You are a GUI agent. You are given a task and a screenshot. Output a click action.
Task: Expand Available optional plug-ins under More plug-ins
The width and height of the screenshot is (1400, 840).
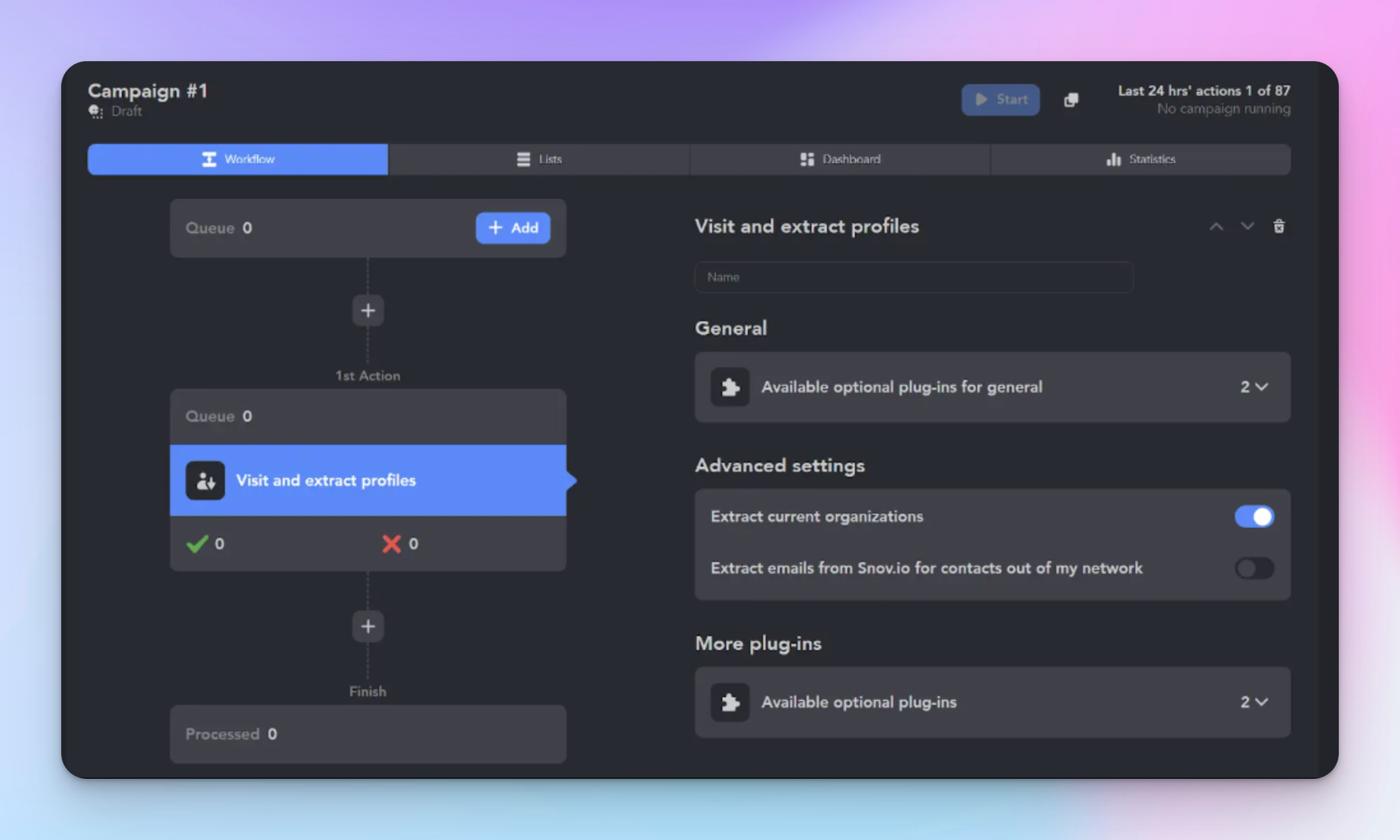point(1254,702)
